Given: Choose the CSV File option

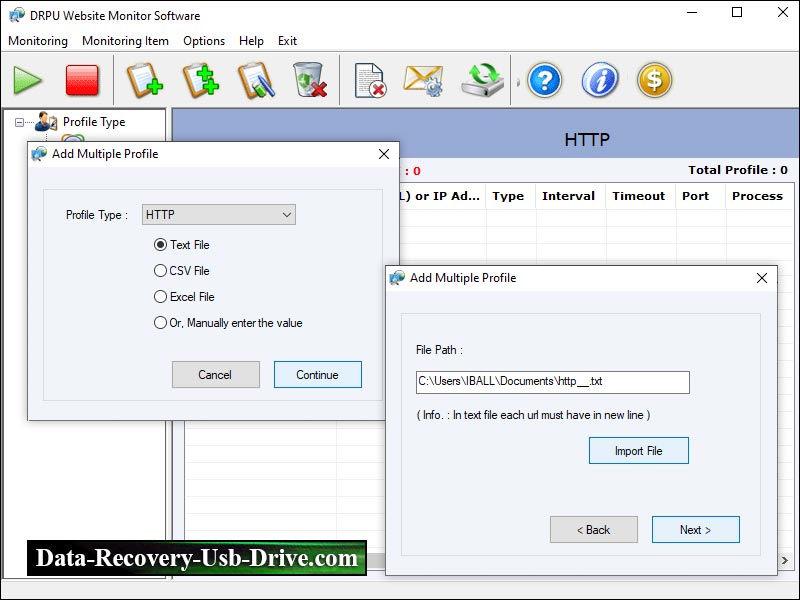Looking at the screenshot, I should 159,271.
